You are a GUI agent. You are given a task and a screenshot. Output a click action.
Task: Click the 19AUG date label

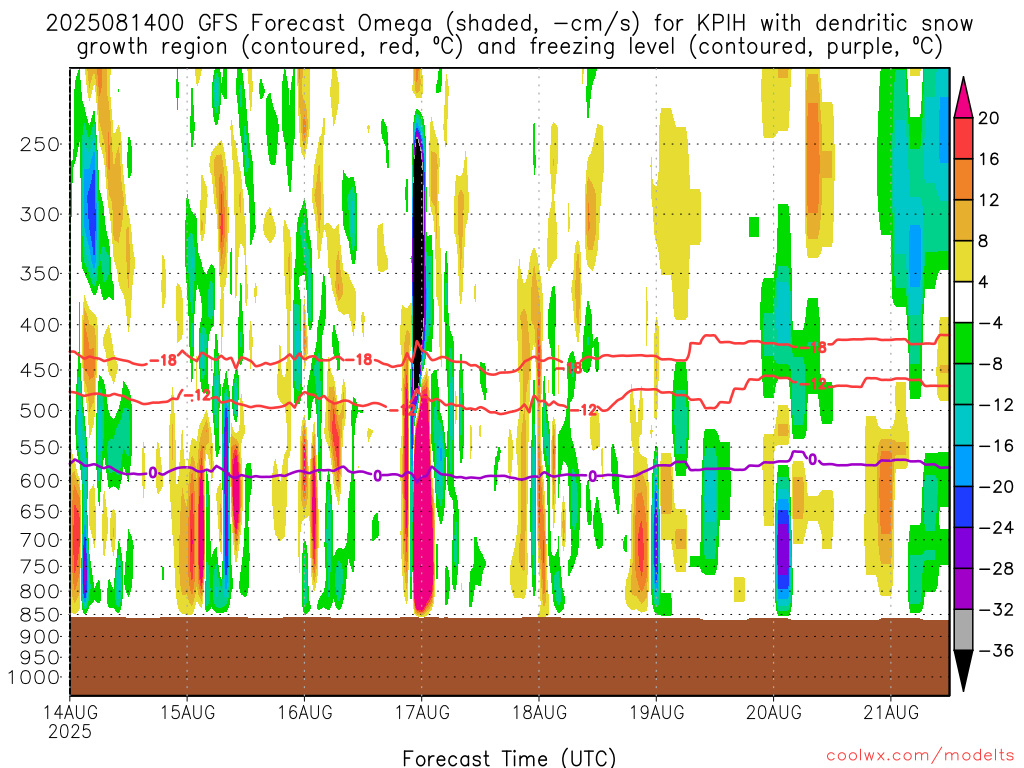(x=657, y=712)
